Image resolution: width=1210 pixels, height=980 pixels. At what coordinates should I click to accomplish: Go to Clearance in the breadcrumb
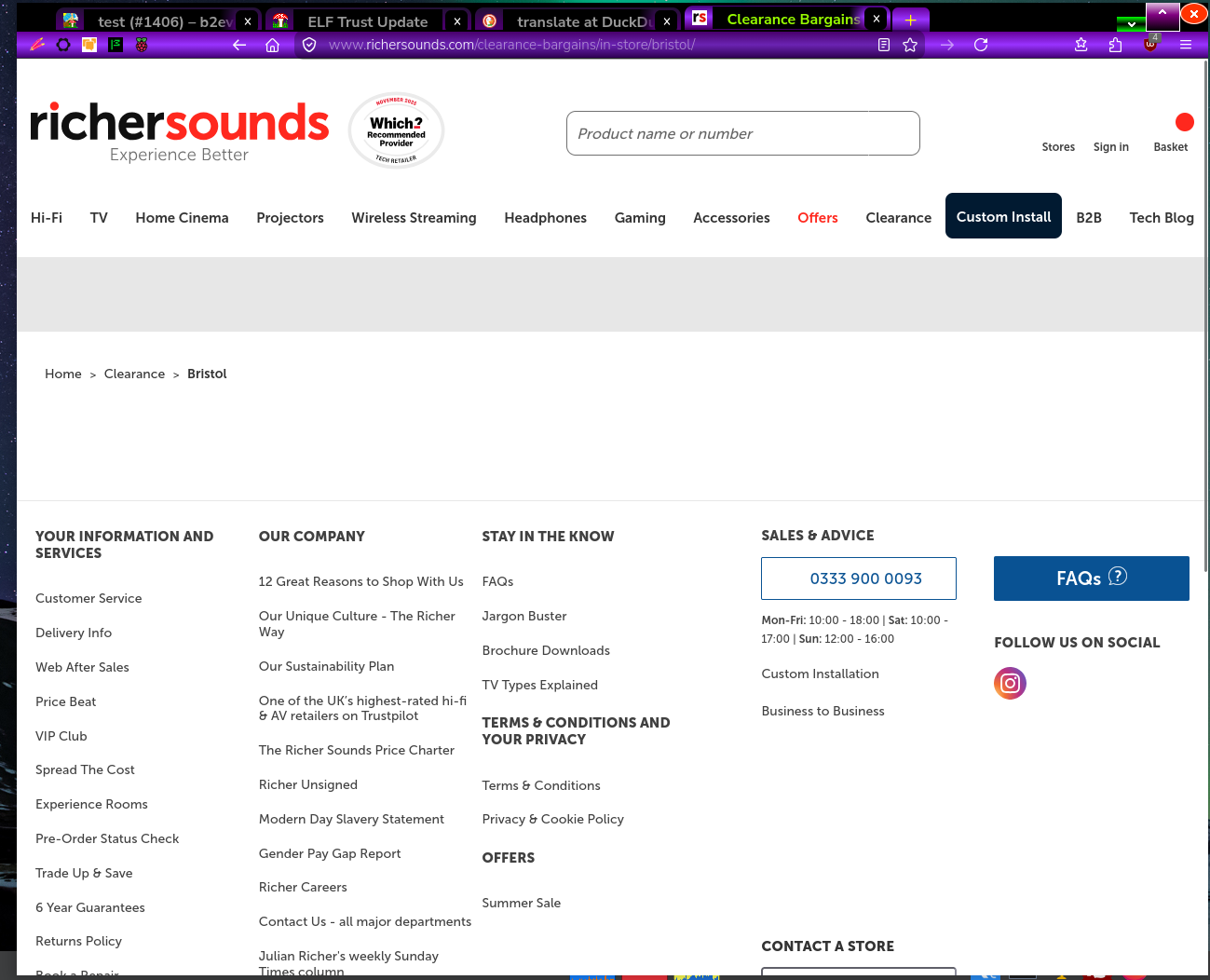pos(134,374)
